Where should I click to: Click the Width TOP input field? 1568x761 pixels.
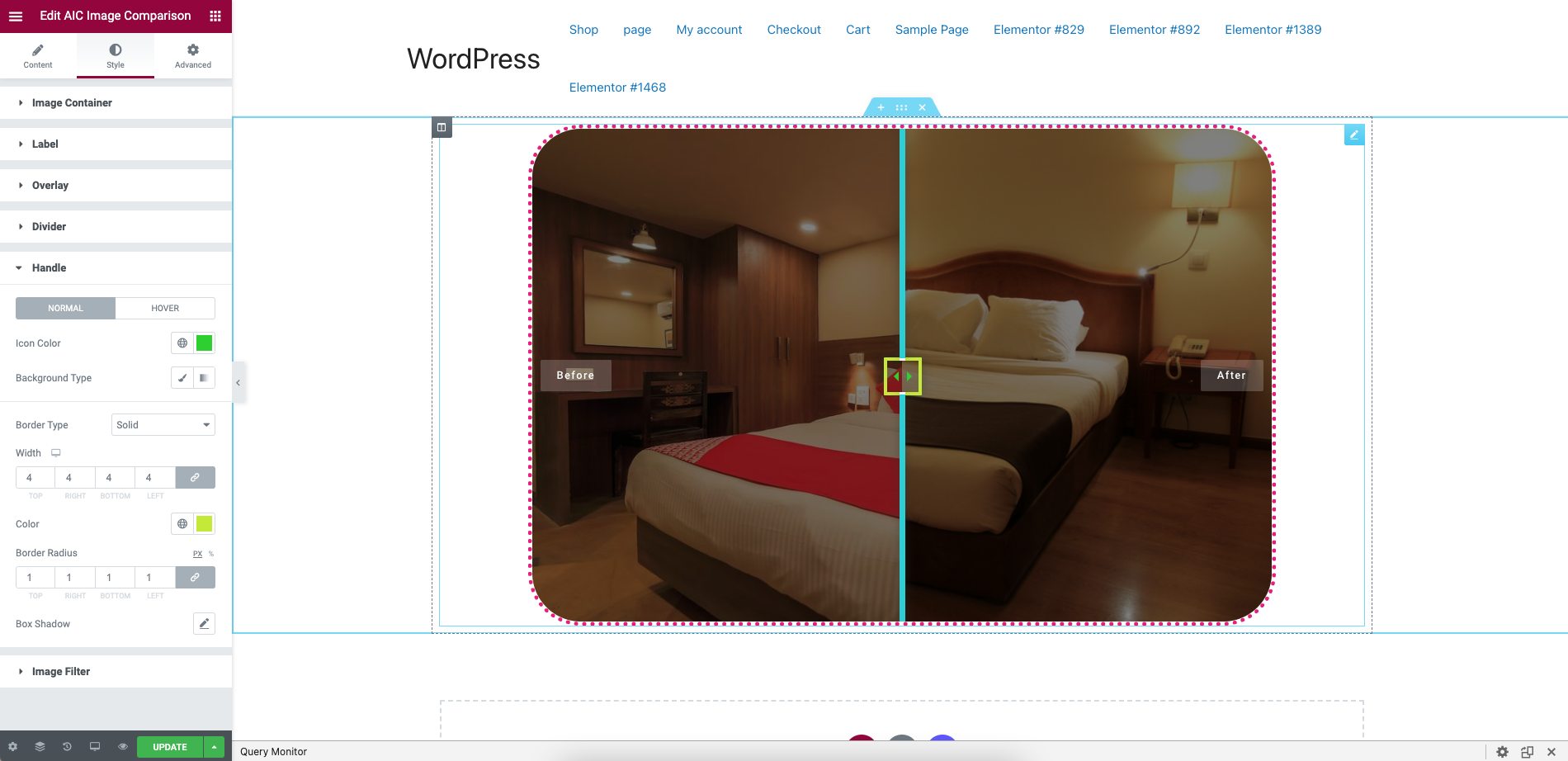tap(35, 478)
